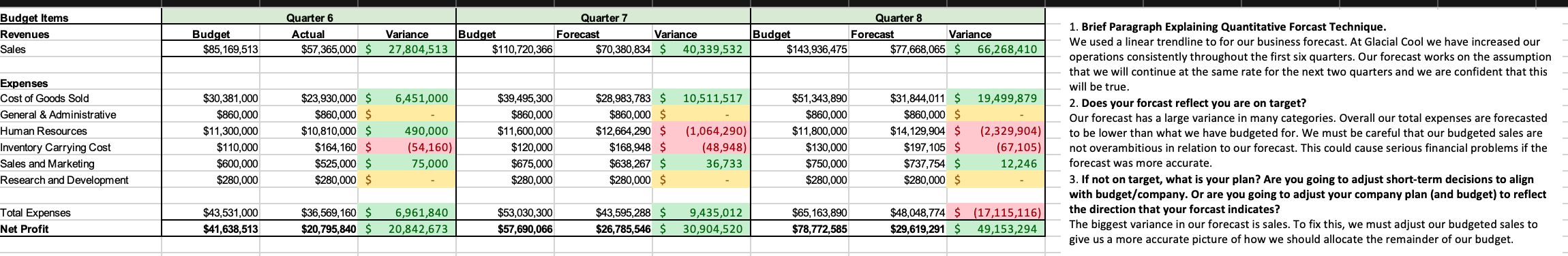Select the Net Profit row label
Screen dimensions: 1568x256
click(x=80, y=229)
